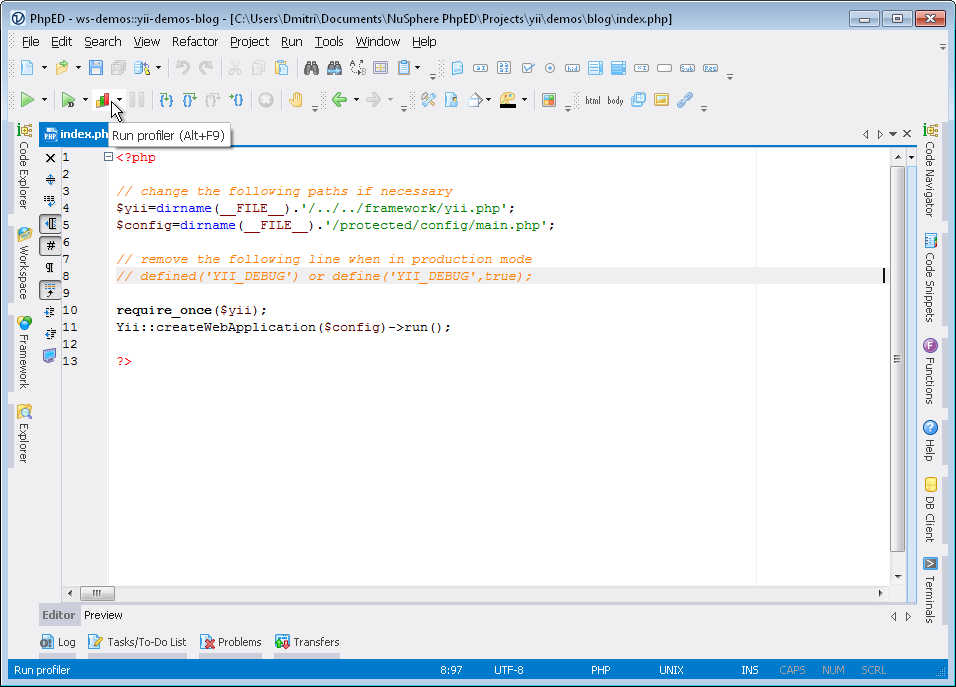The image size is (956, 687).
Task: Insert hyperlink using the chain link icon
Action: tap(685, 99)
